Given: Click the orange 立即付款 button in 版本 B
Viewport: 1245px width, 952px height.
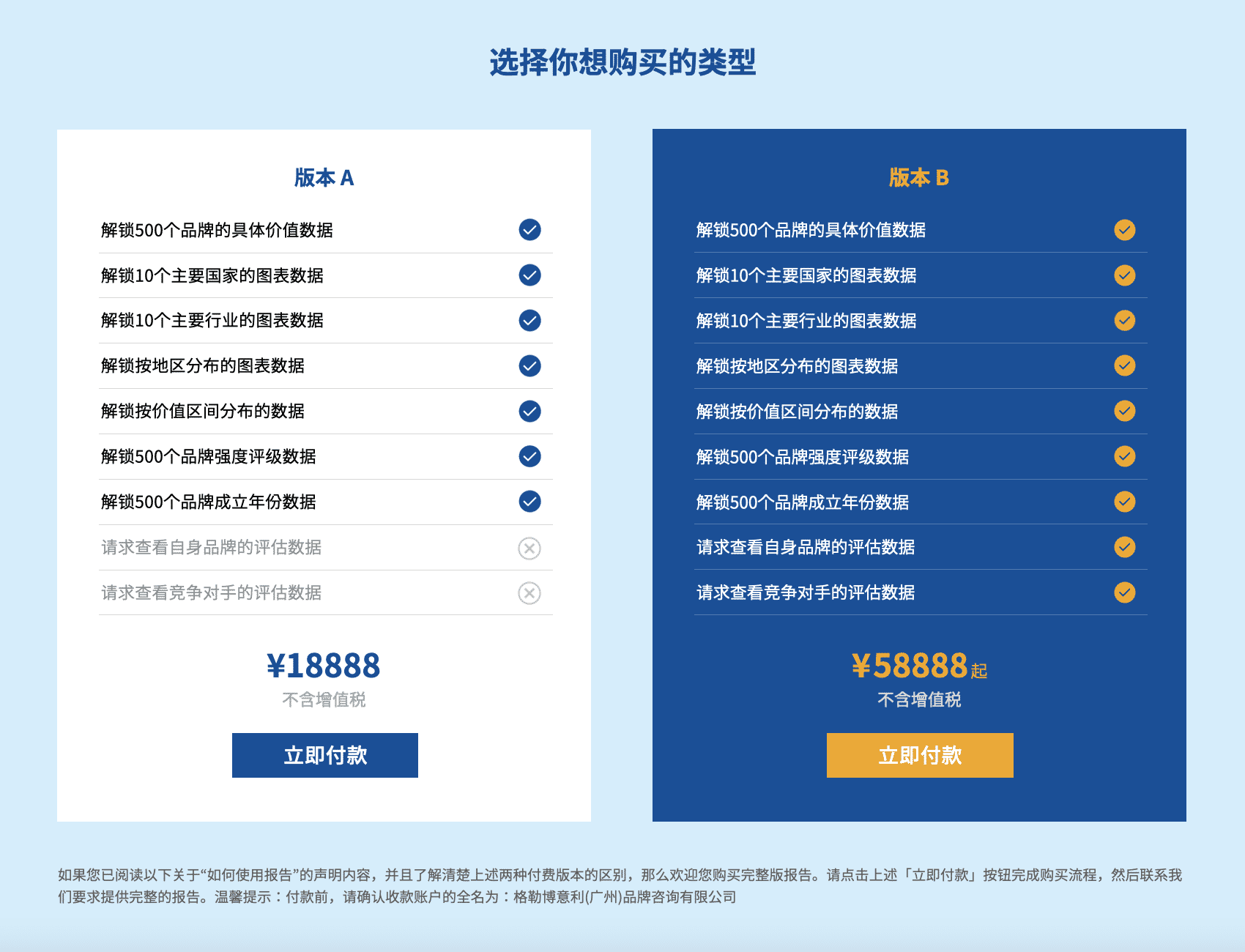Looking at the screenshot, I should coord(918,755).
